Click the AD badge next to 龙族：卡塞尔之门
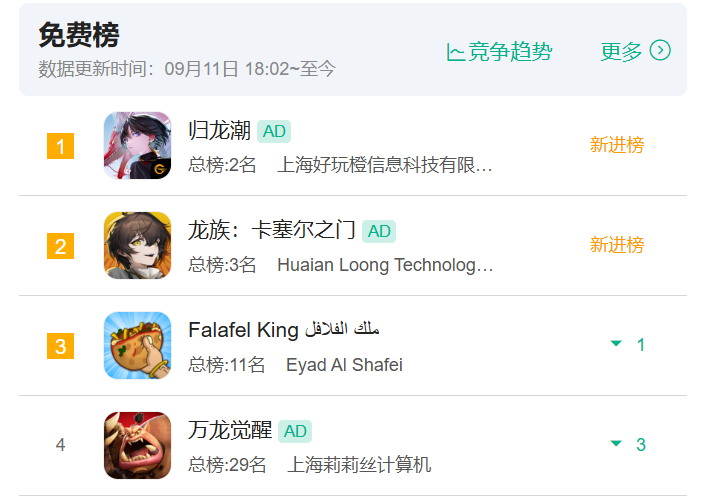 379,231
